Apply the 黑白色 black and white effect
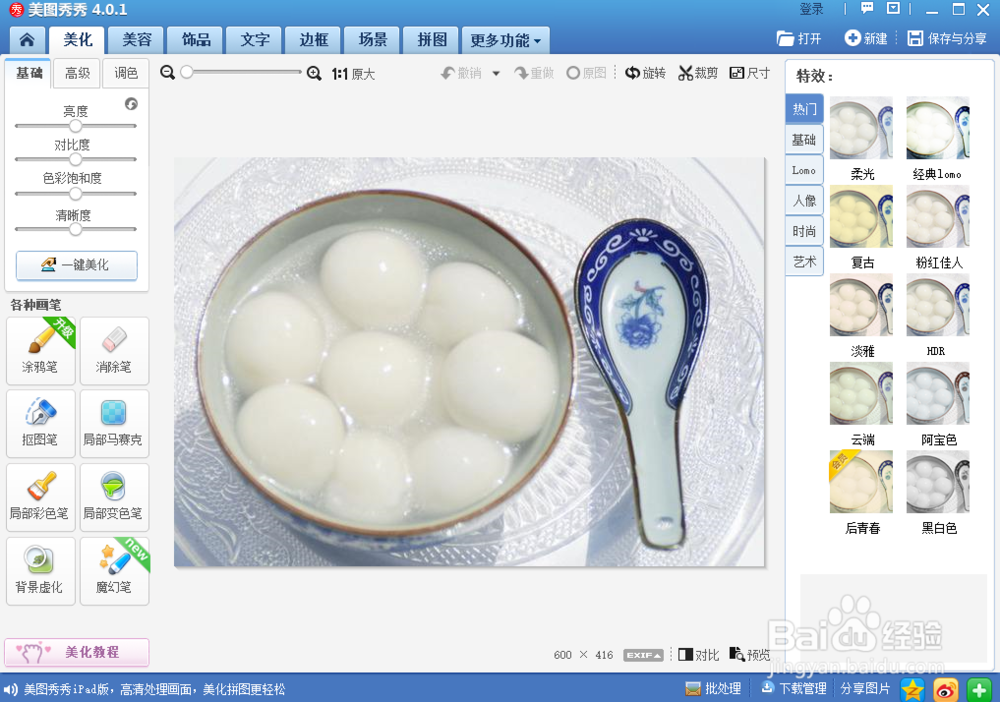Screen dimensions: 1000x702 938,482
